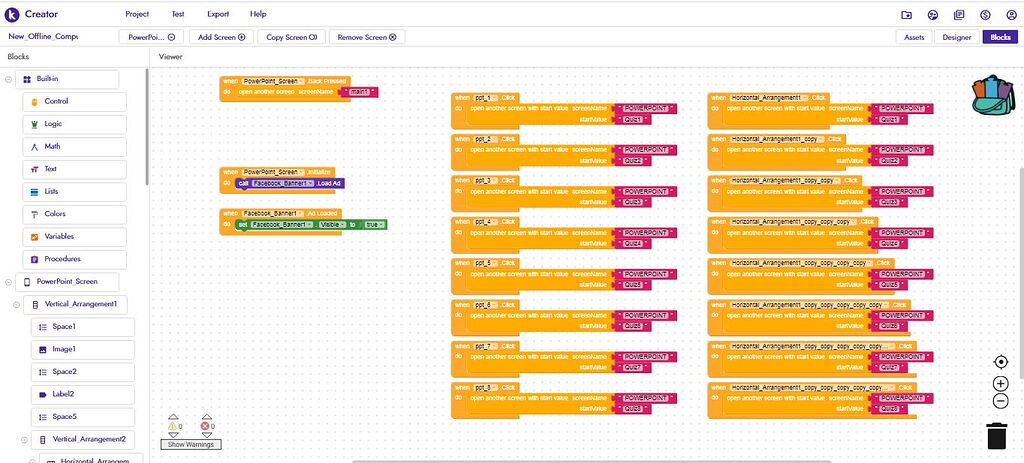Click the Add Screen button
Screen dimensions: 1024x463
click(221, 37)
